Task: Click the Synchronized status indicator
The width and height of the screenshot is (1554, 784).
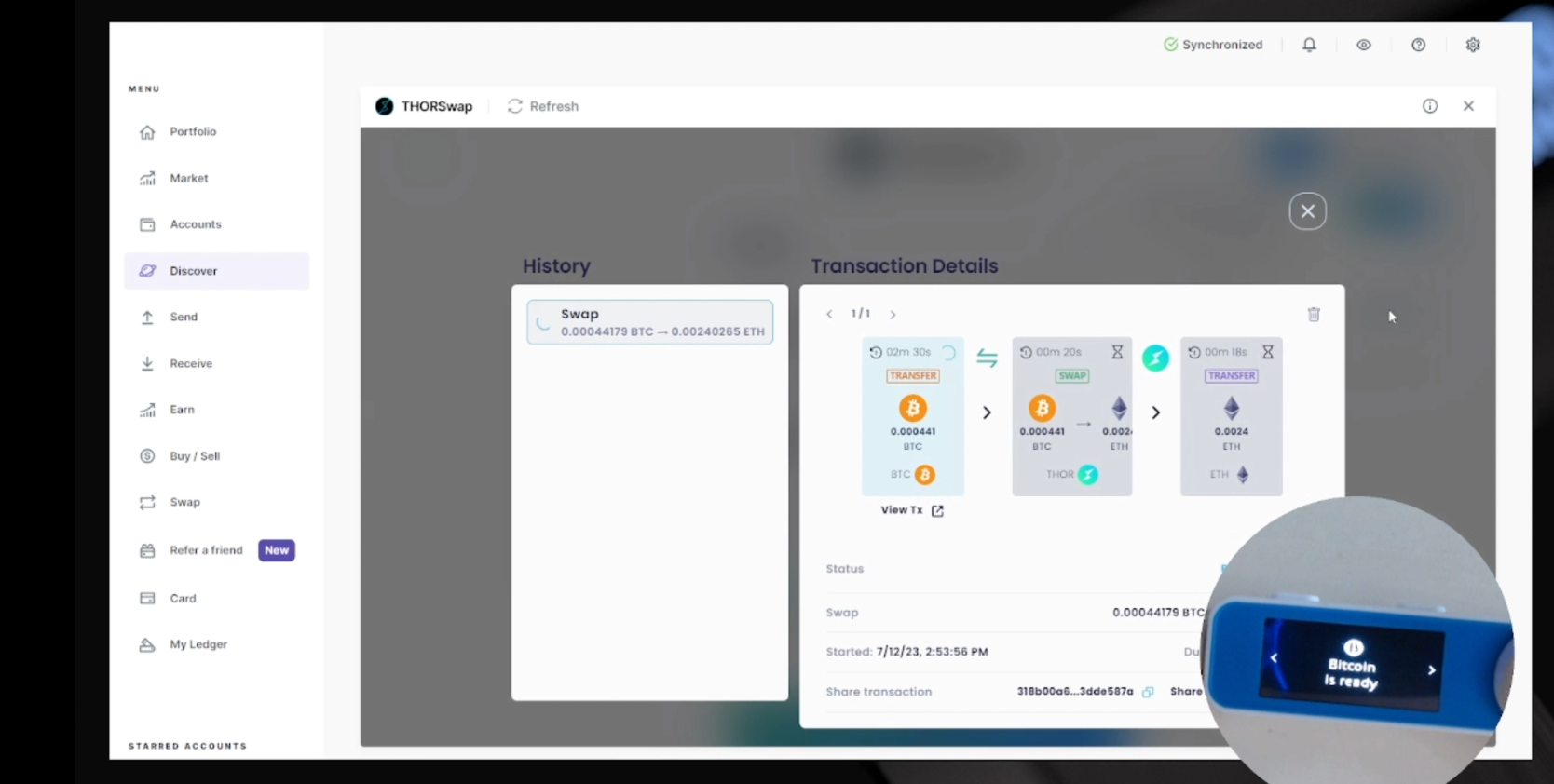Action: pos(1213,45)
